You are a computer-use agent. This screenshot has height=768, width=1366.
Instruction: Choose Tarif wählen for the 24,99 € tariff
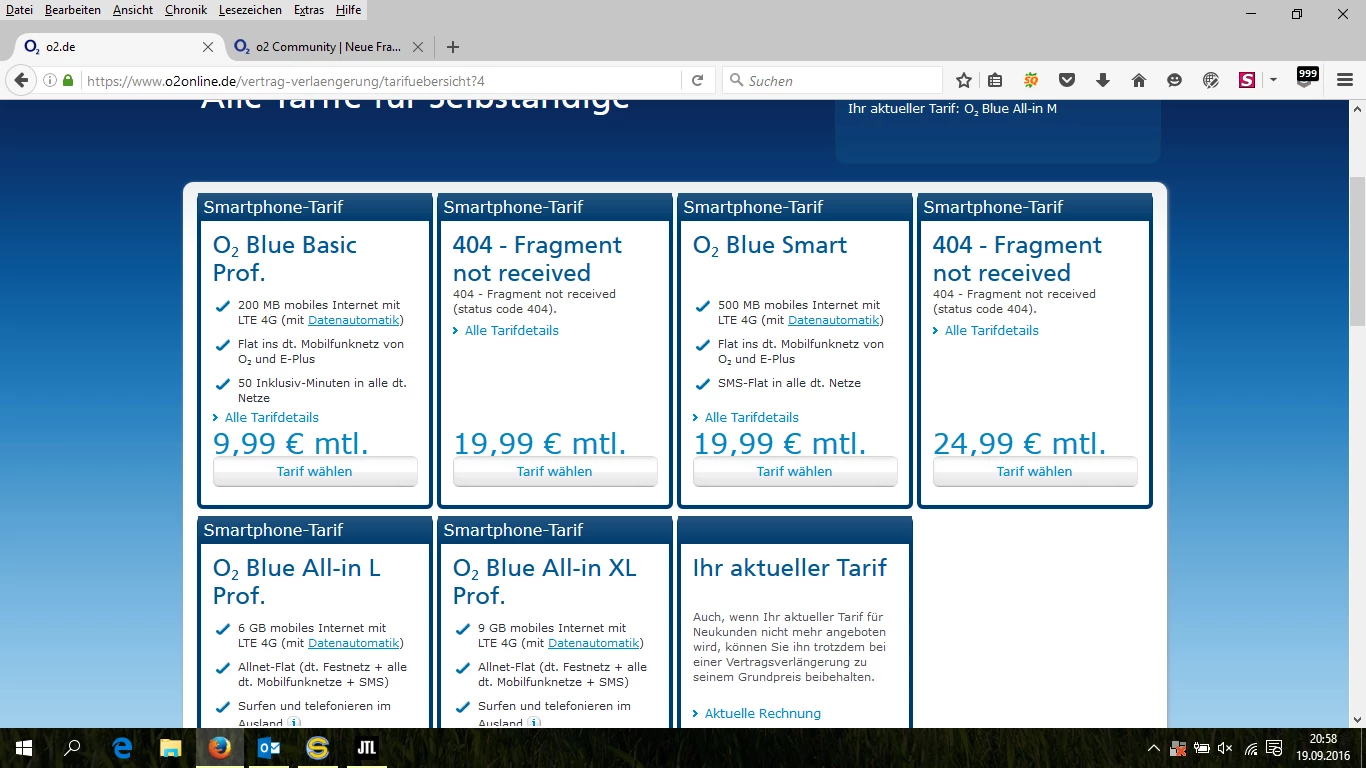click(1035, 471)
